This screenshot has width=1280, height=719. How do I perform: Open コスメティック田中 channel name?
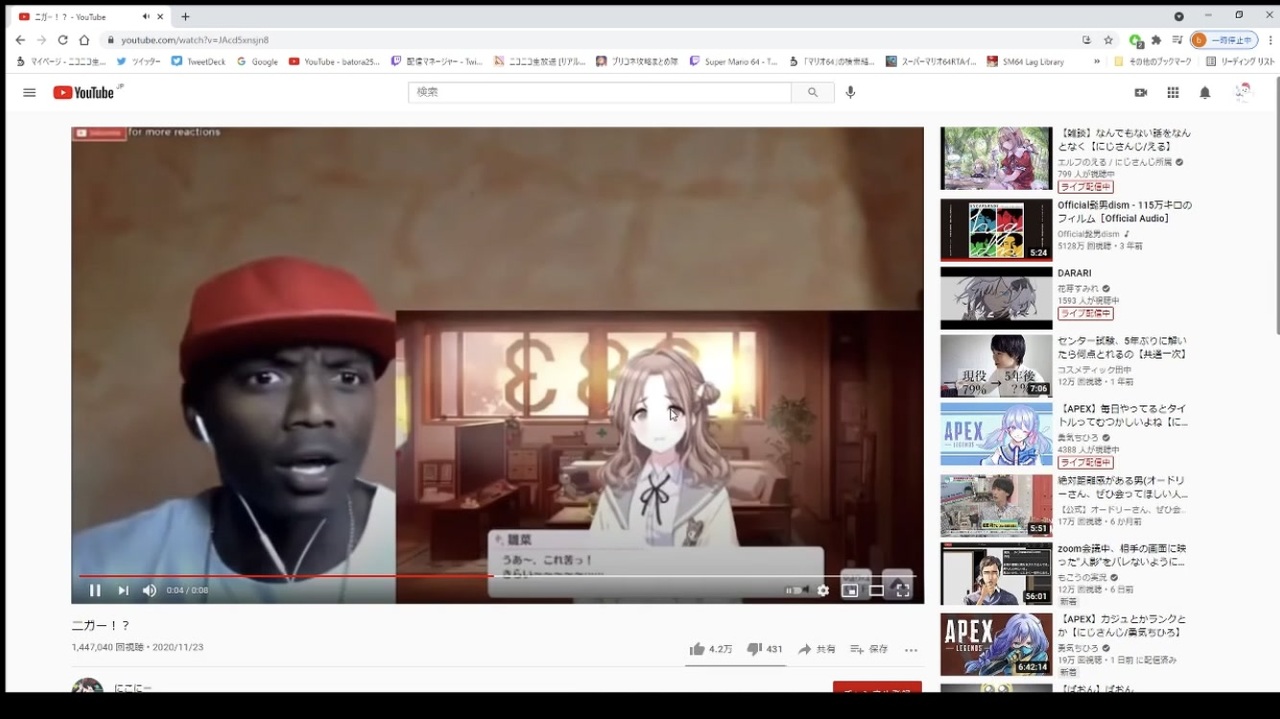[x=1093, y=372]
